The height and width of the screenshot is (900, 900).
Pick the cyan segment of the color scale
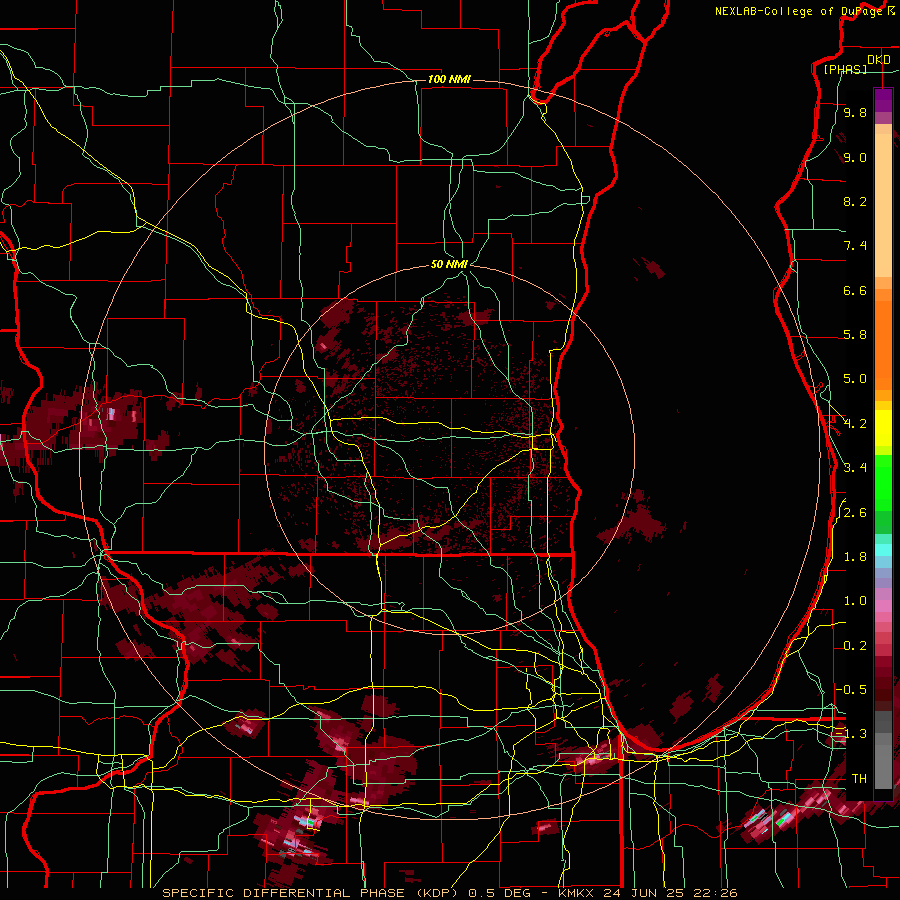point(883,550)
